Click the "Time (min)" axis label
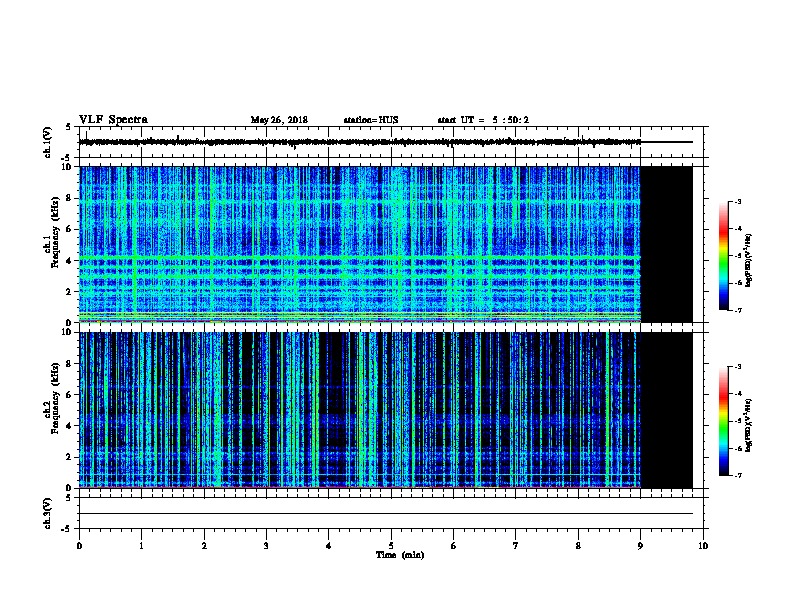Screen dimensions: 792x612 [400, 555]
